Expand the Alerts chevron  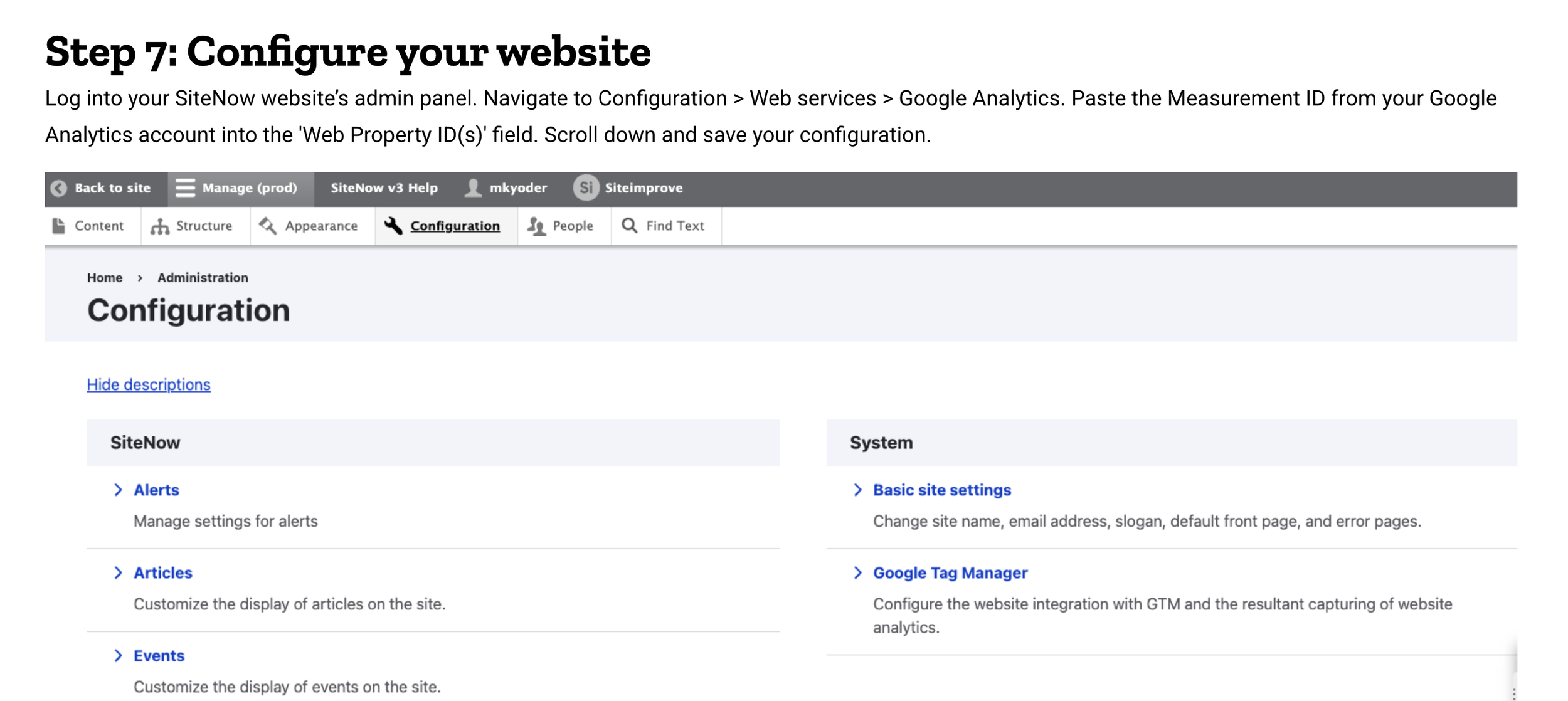tap(118, 490)
